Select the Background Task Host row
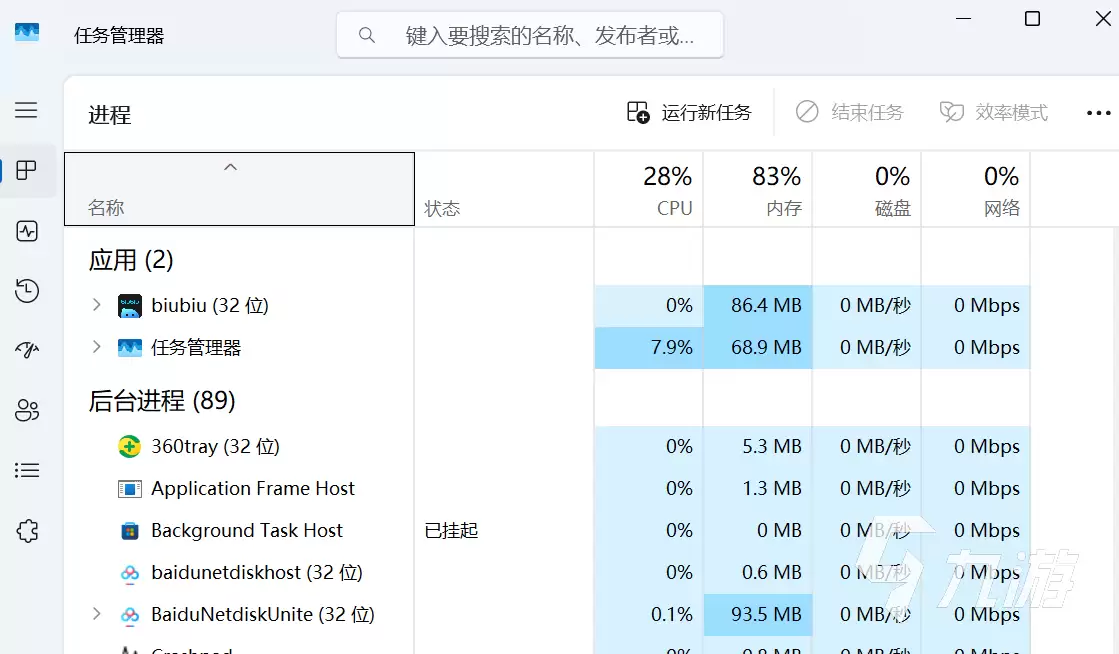Image resolution: width=1119 pixels, height=654 pixels. (x=547, y=531)
